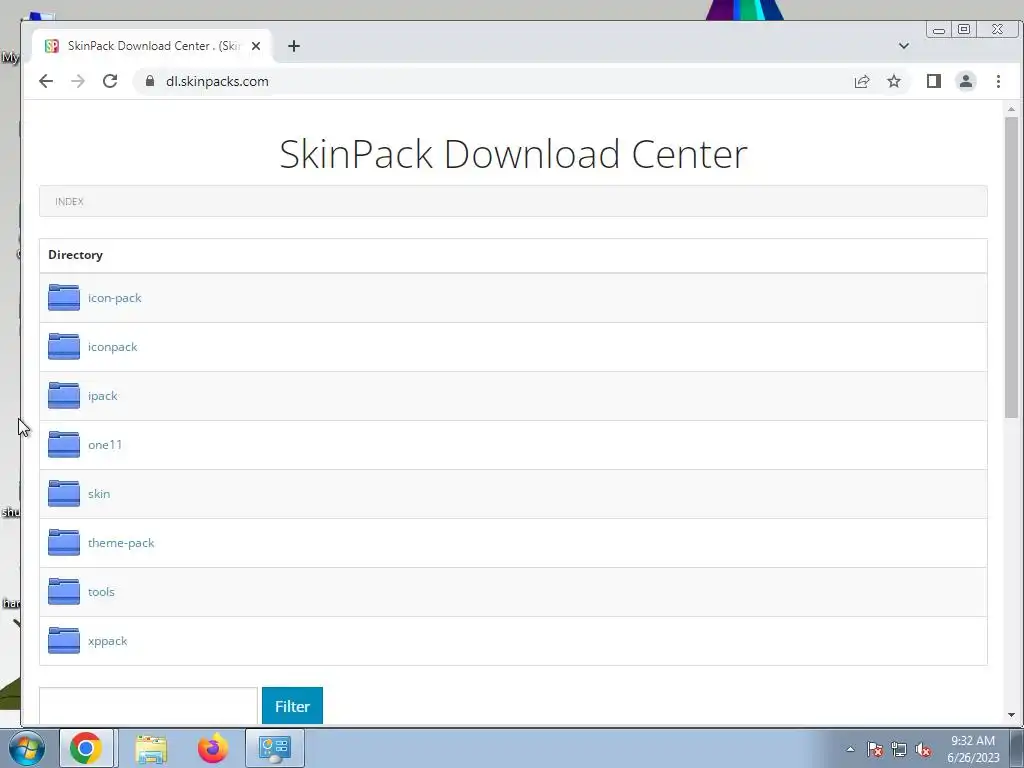Click the control panel taskbar icon

(x=274, y=748)
